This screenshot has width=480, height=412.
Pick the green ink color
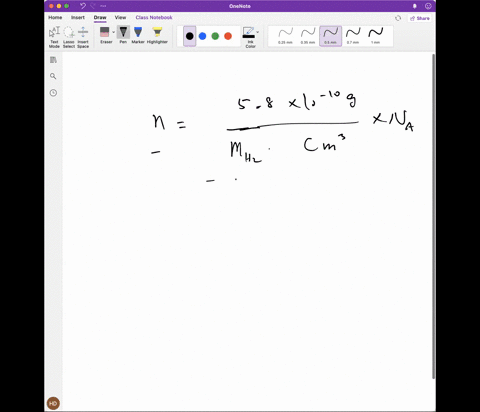pos(215,36)
